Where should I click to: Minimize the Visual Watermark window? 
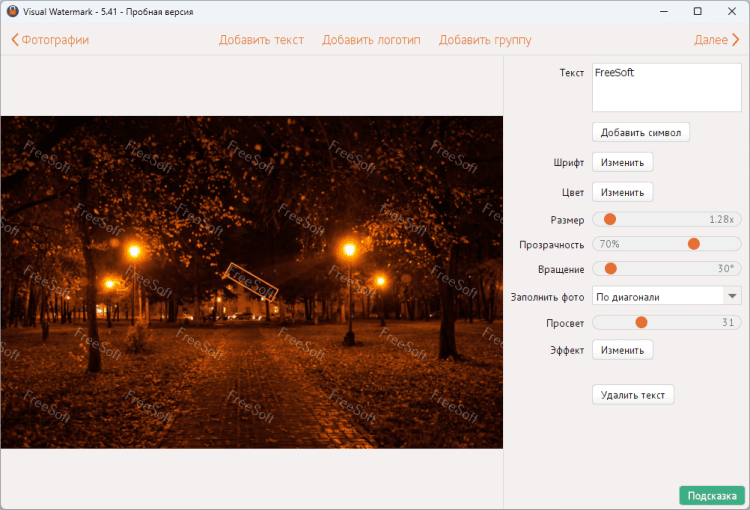click(664, 11)
